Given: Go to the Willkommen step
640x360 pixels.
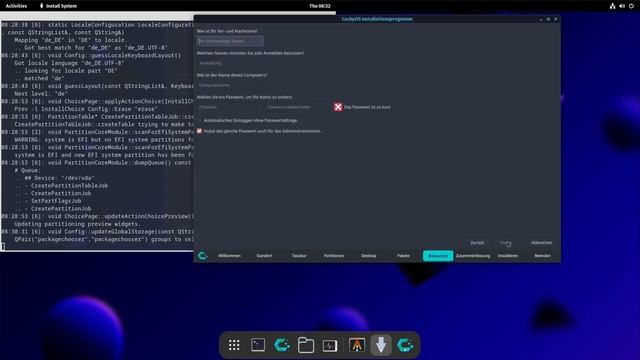Looking at the screenshot, I should tap(229, 256).
